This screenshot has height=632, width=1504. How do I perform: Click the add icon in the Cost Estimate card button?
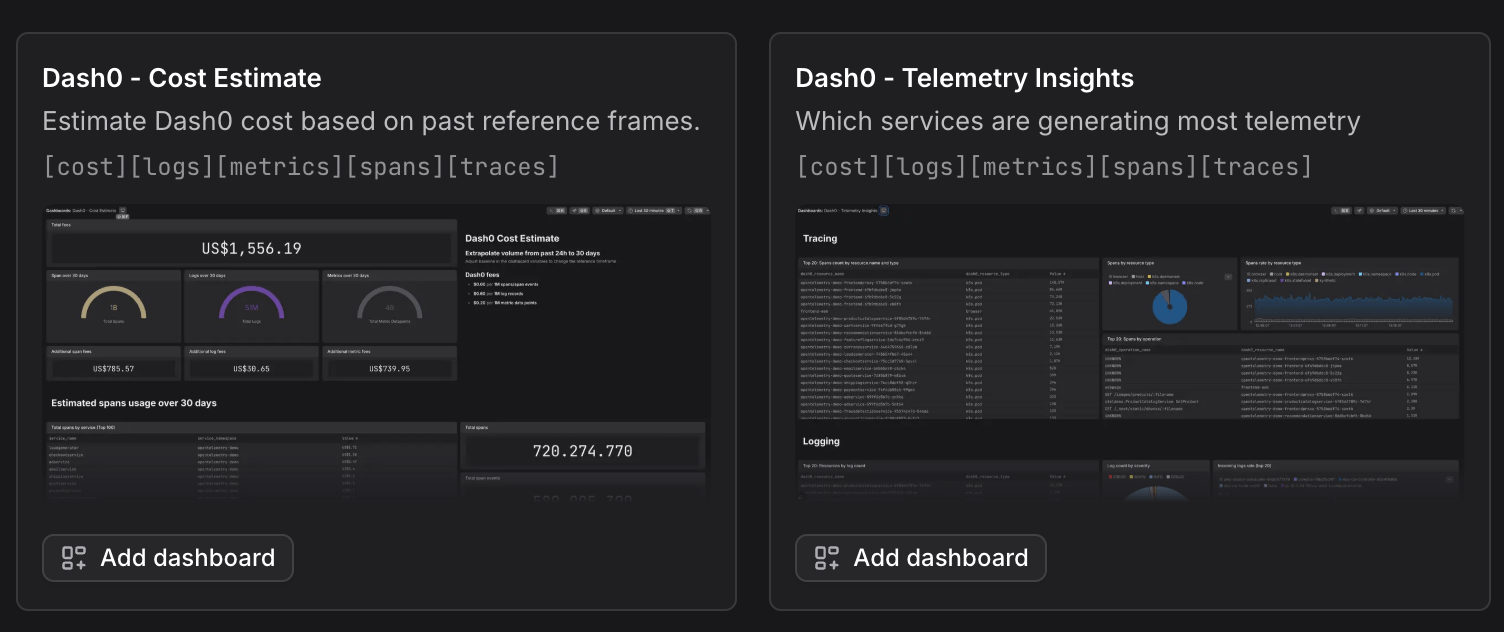tap(74, 558)
